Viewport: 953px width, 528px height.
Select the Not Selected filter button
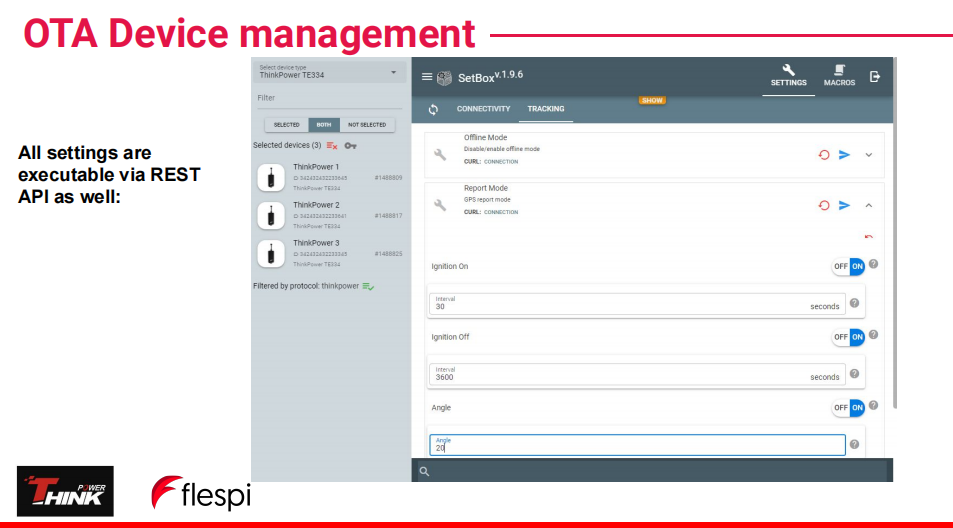click(366, 125)
